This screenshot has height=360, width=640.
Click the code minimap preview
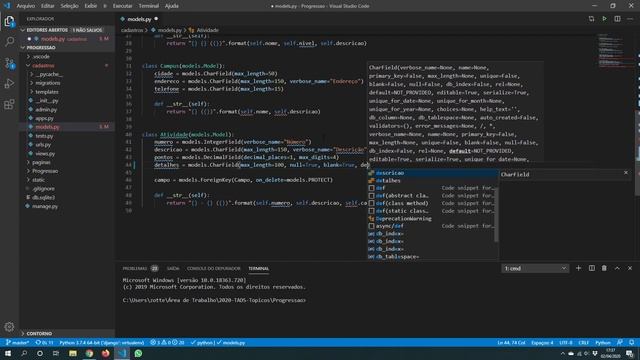611,51
